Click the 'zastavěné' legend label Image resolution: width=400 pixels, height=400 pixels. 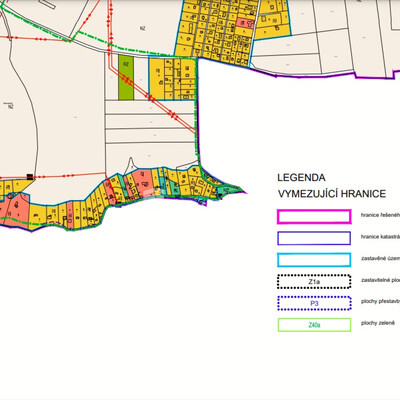380,258
